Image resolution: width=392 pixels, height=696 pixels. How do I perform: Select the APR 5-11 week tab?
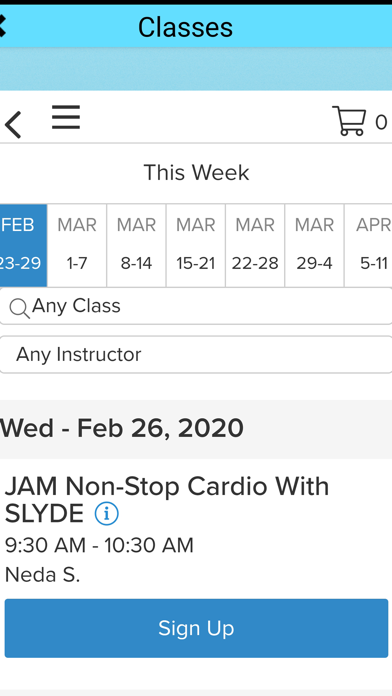tap(368, 245)
